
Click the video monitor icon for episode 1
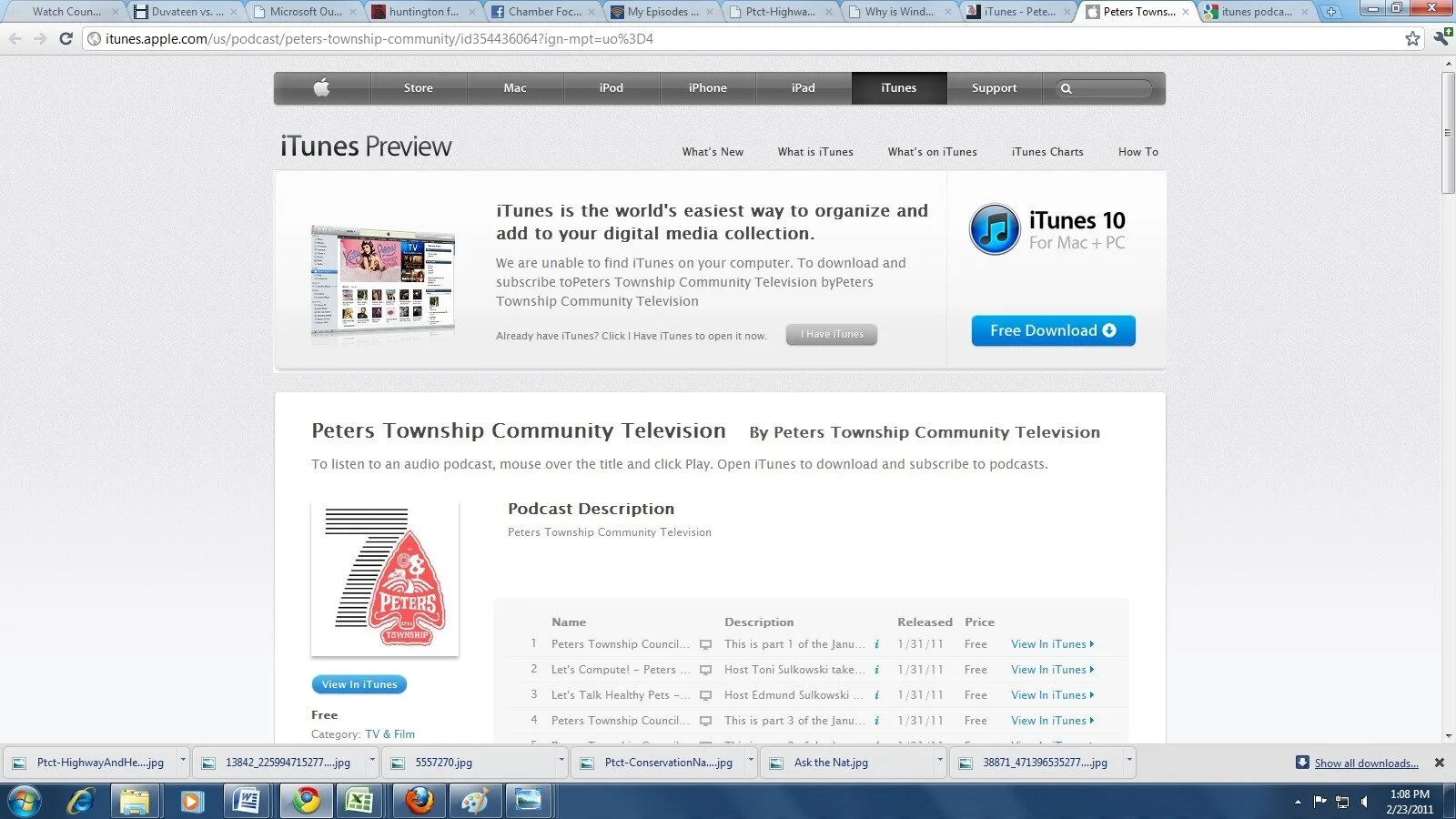point(705,644)
